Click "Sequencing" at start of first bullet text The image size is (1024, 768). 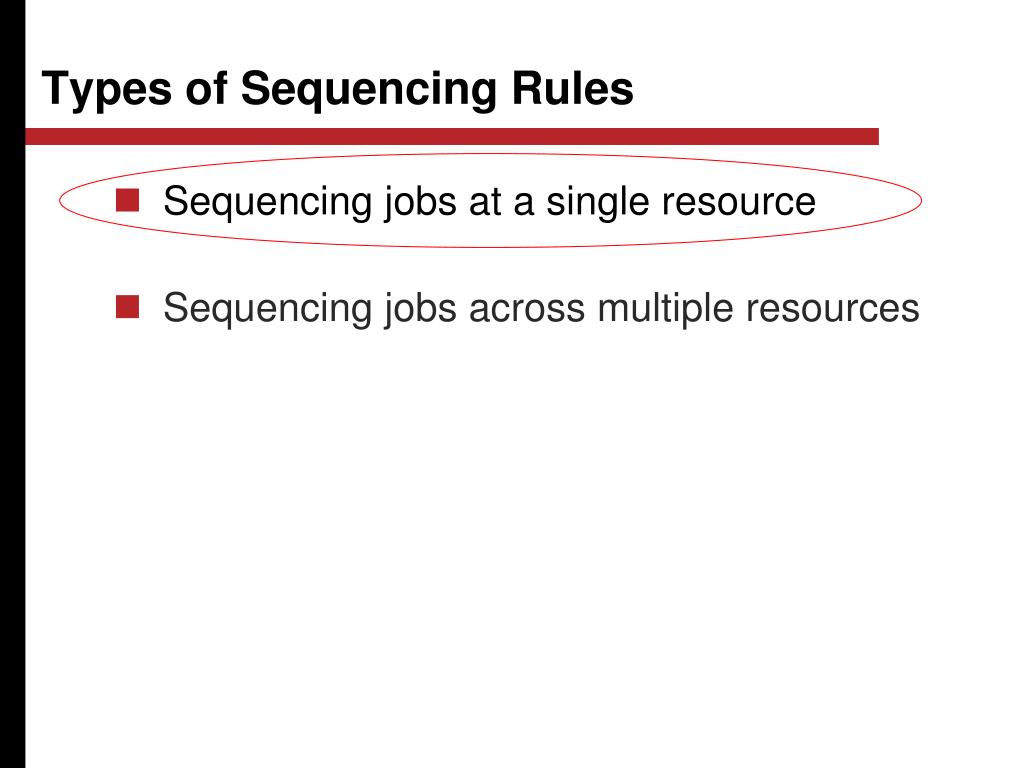[x=267, y=202]
